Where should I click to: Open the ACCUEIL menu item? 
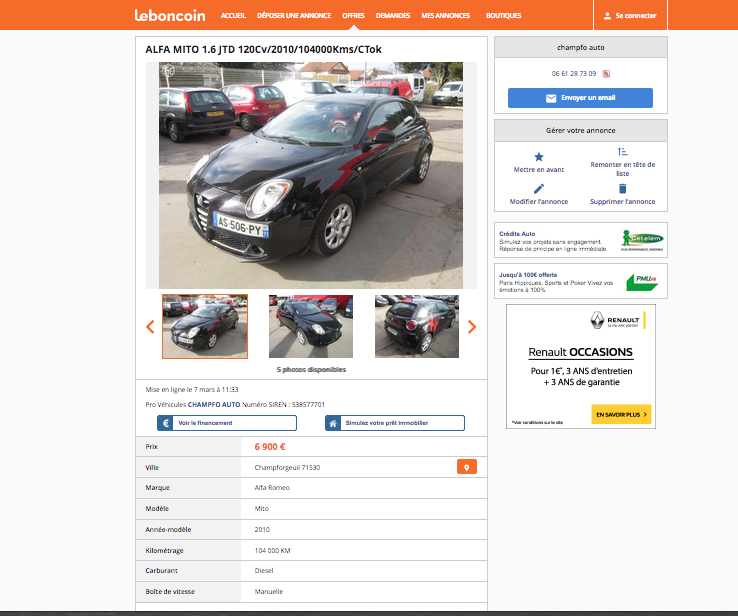pyautogui.click(x=233, y=16)
